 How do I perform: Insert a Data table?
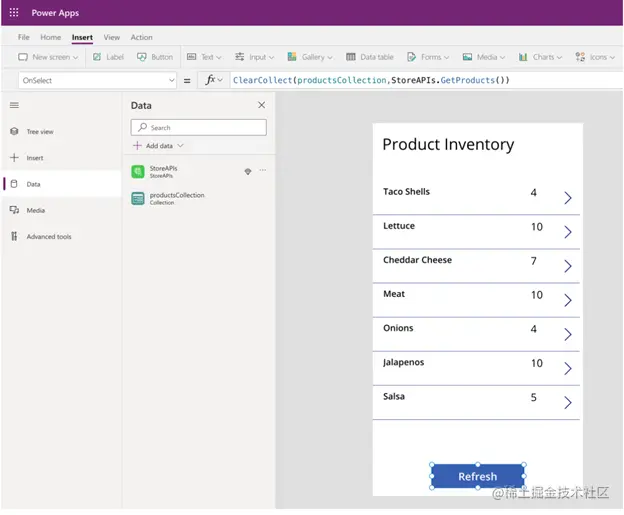[370, 57]
